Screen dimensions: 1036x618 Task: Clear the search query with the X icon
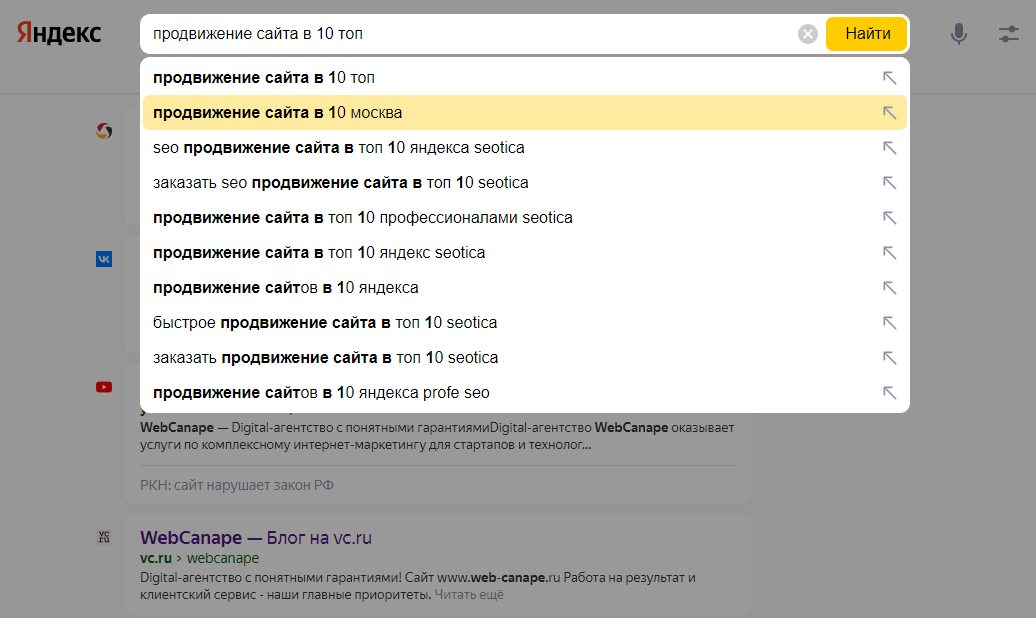point(807,34)
